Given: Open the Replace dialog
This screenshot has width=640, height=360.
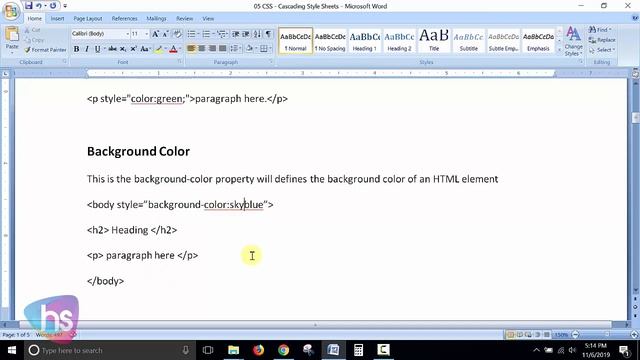Looking at the screenshot, I should coord(602,40).
